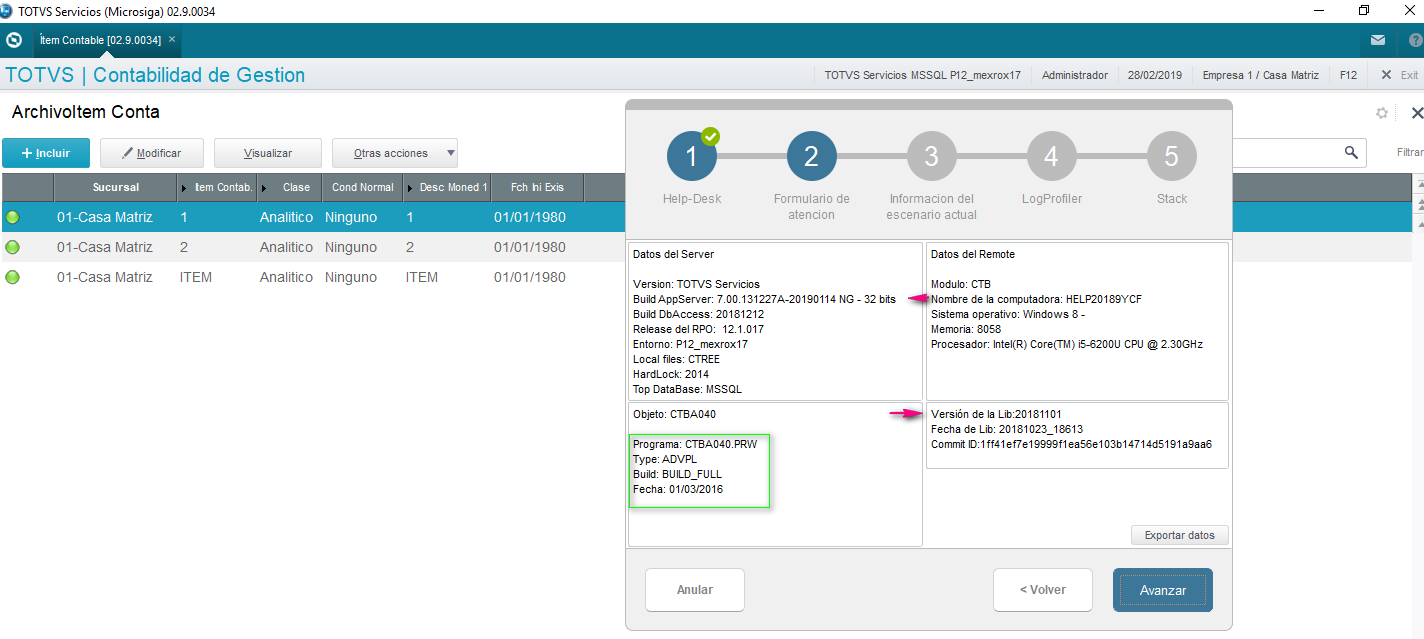This screenshot has width=1424, height=639.
Task: Click green status dot of Ítem 2 row
Action: pyautogui.click(x=13, y=247)
